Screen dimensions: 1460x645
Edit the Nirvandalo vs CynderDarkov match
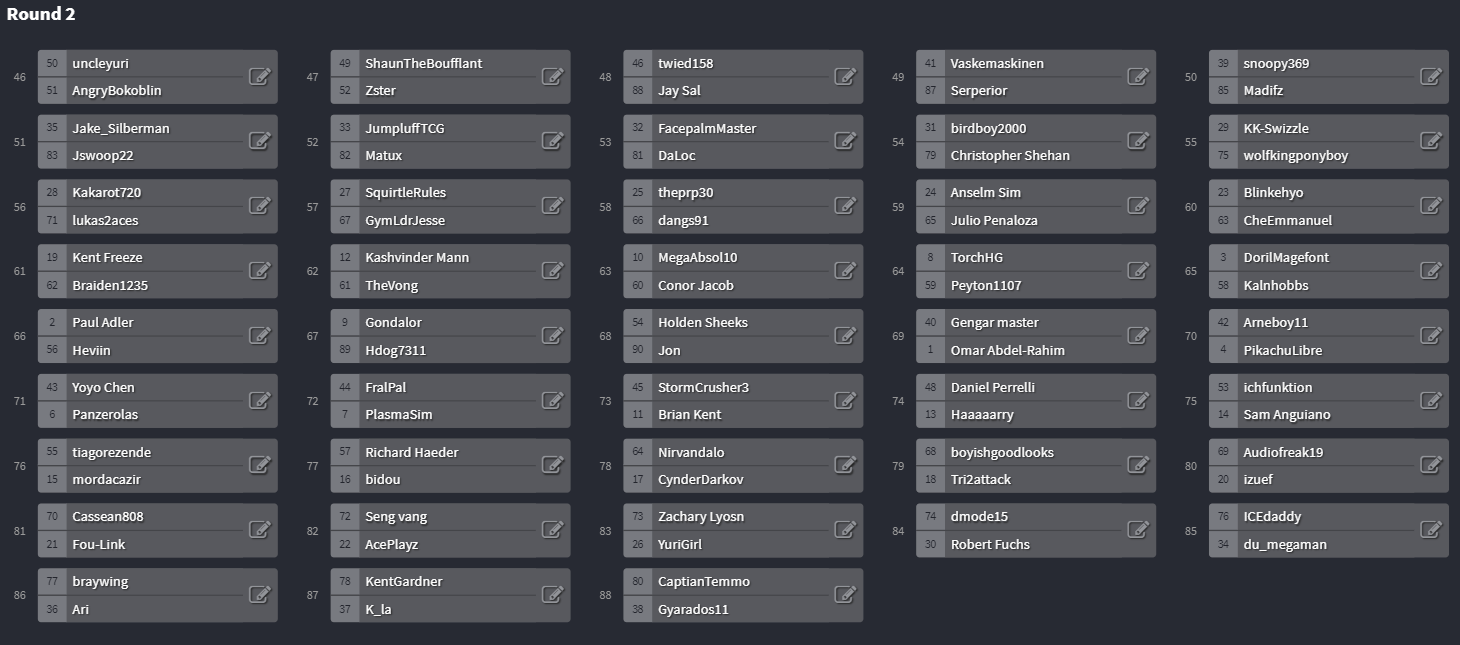point(845,466)
